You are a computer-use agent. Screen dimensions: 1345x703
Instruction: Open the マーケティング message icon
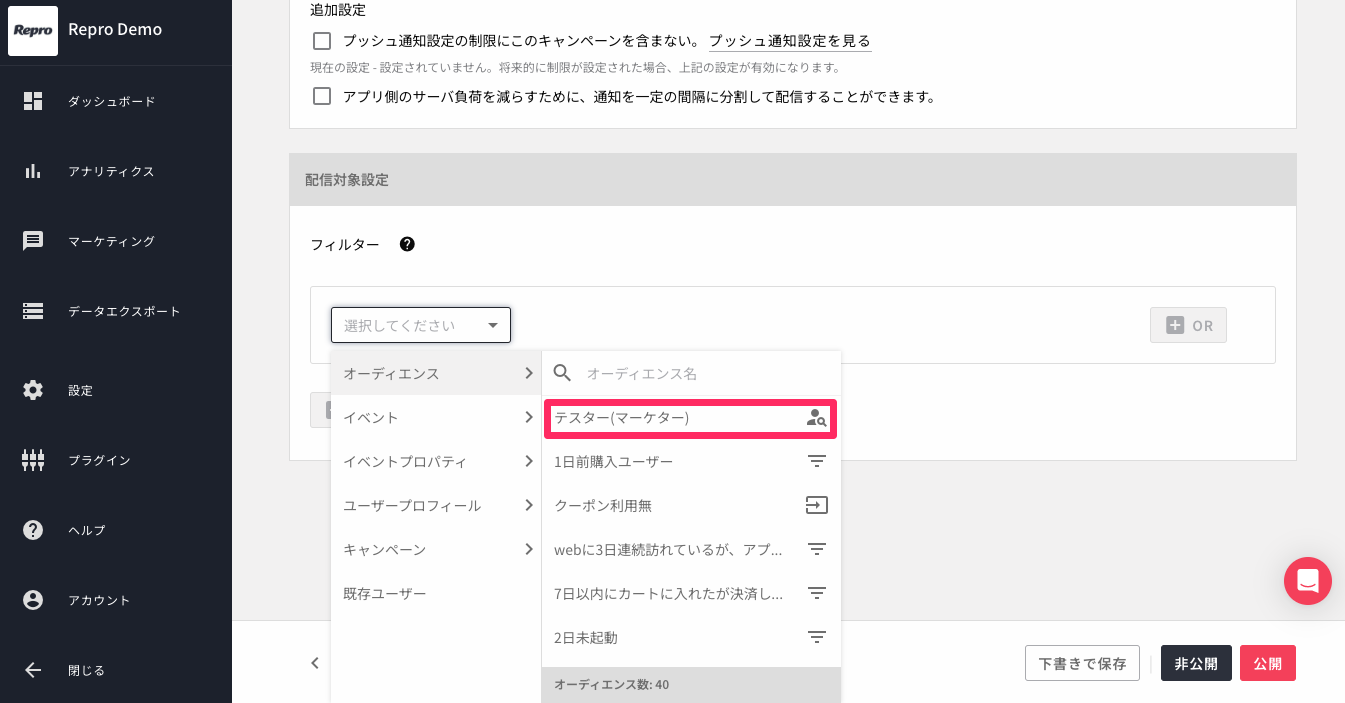(33, 241)
